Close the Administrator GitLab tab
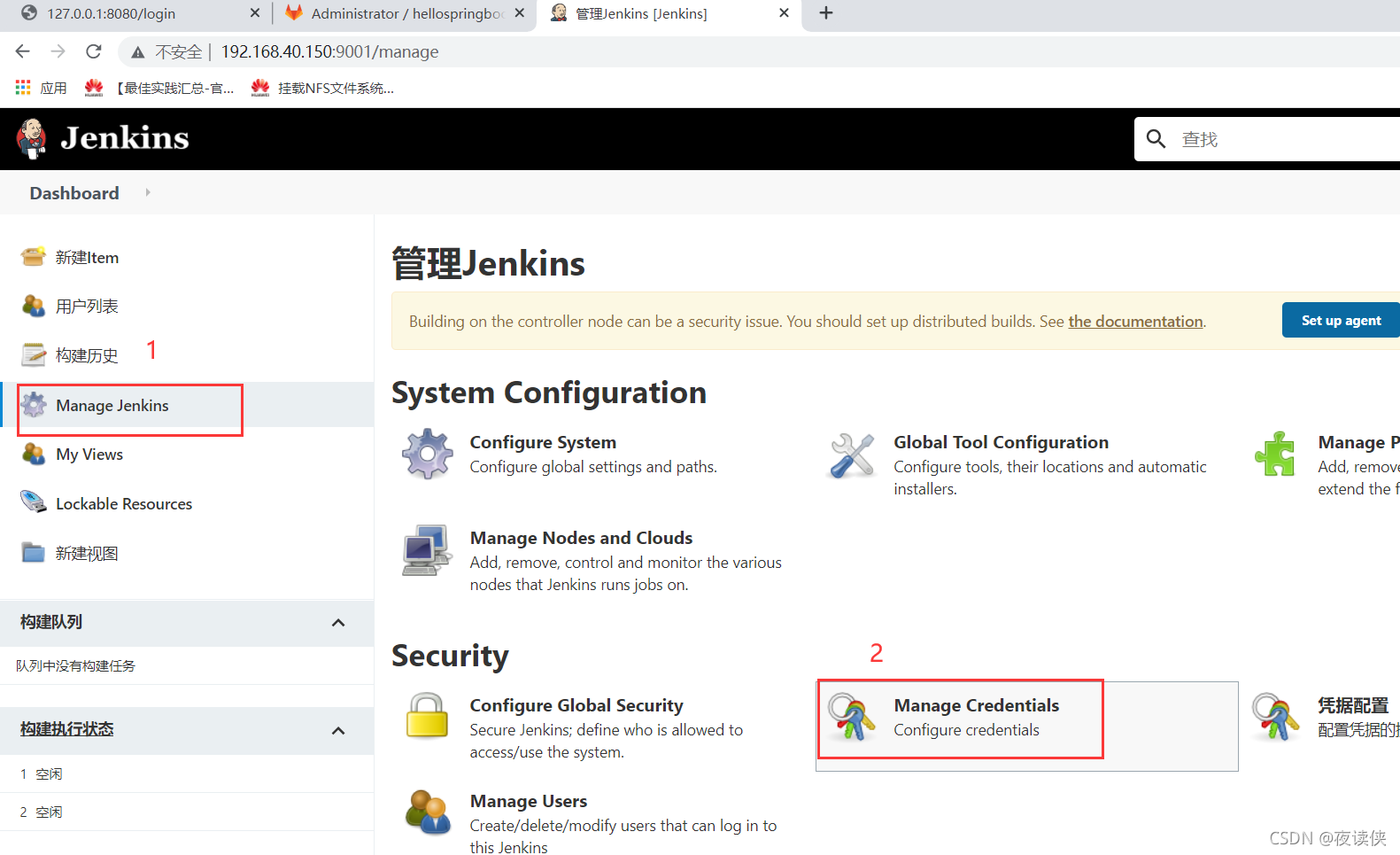Viewport: 1400px width, 855px height. coord(520,13)
